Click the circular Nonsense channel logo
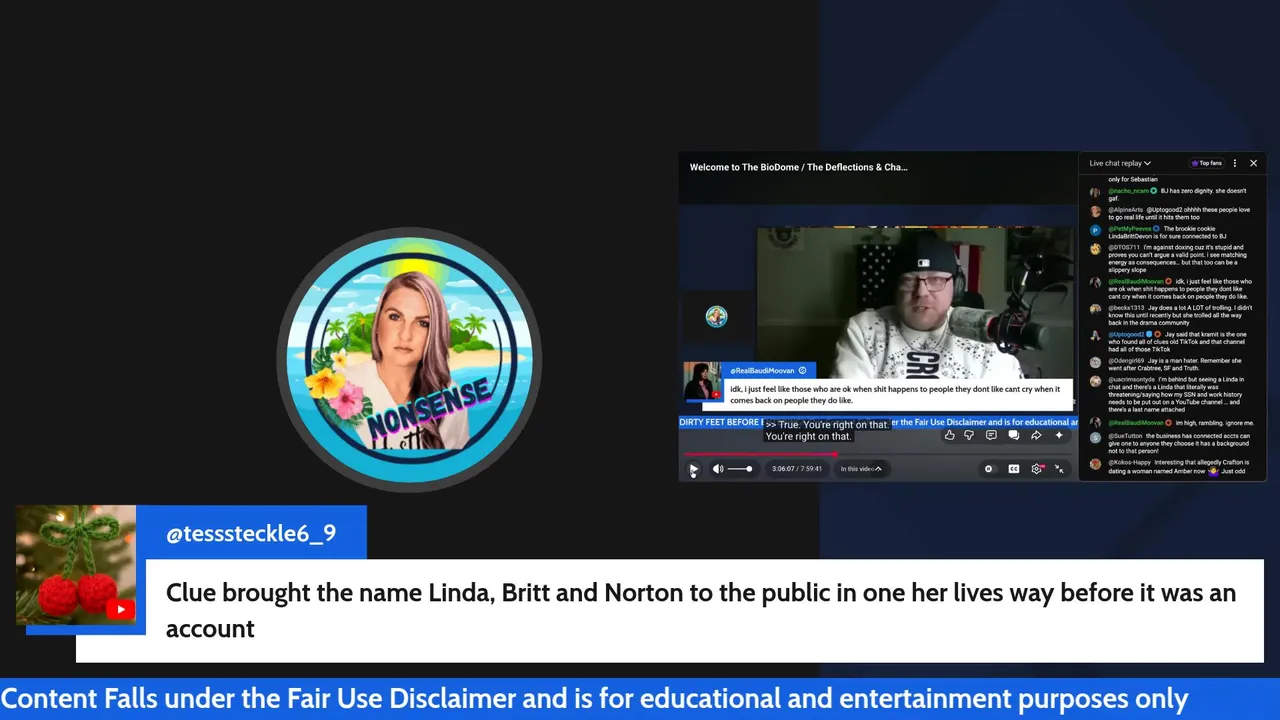This screenshot has height=720, width=1280. click(x=408, y=360)
